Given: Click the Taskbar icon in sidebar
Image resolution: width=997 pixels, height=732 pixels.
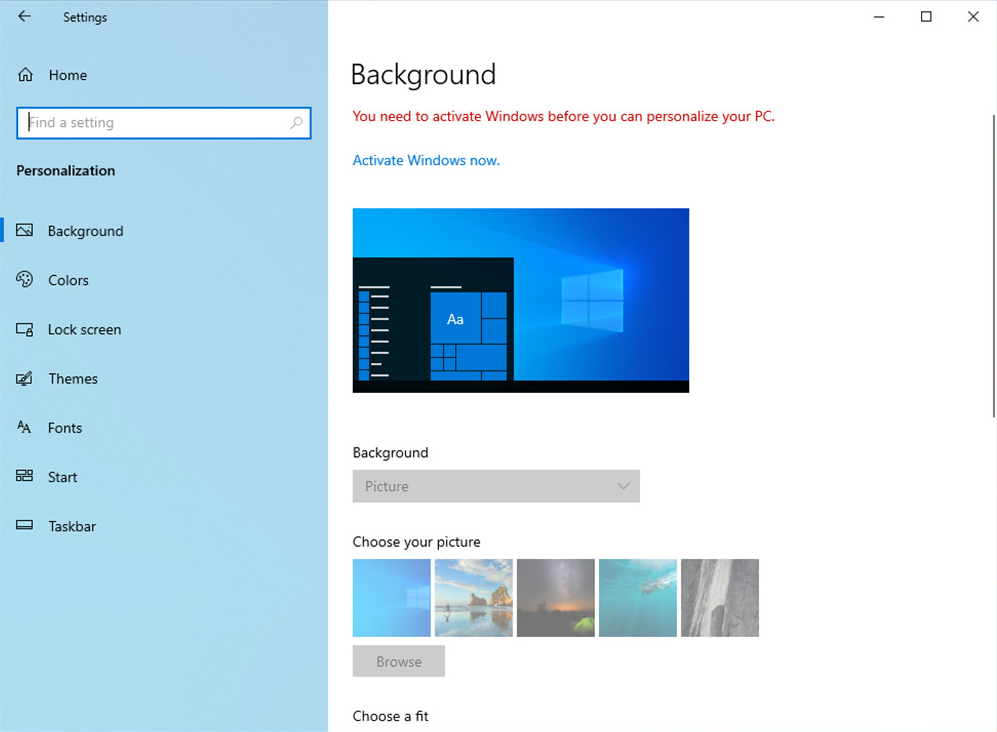Looking at the screenshot, I should pyautogui.click(x=24, y=525).
